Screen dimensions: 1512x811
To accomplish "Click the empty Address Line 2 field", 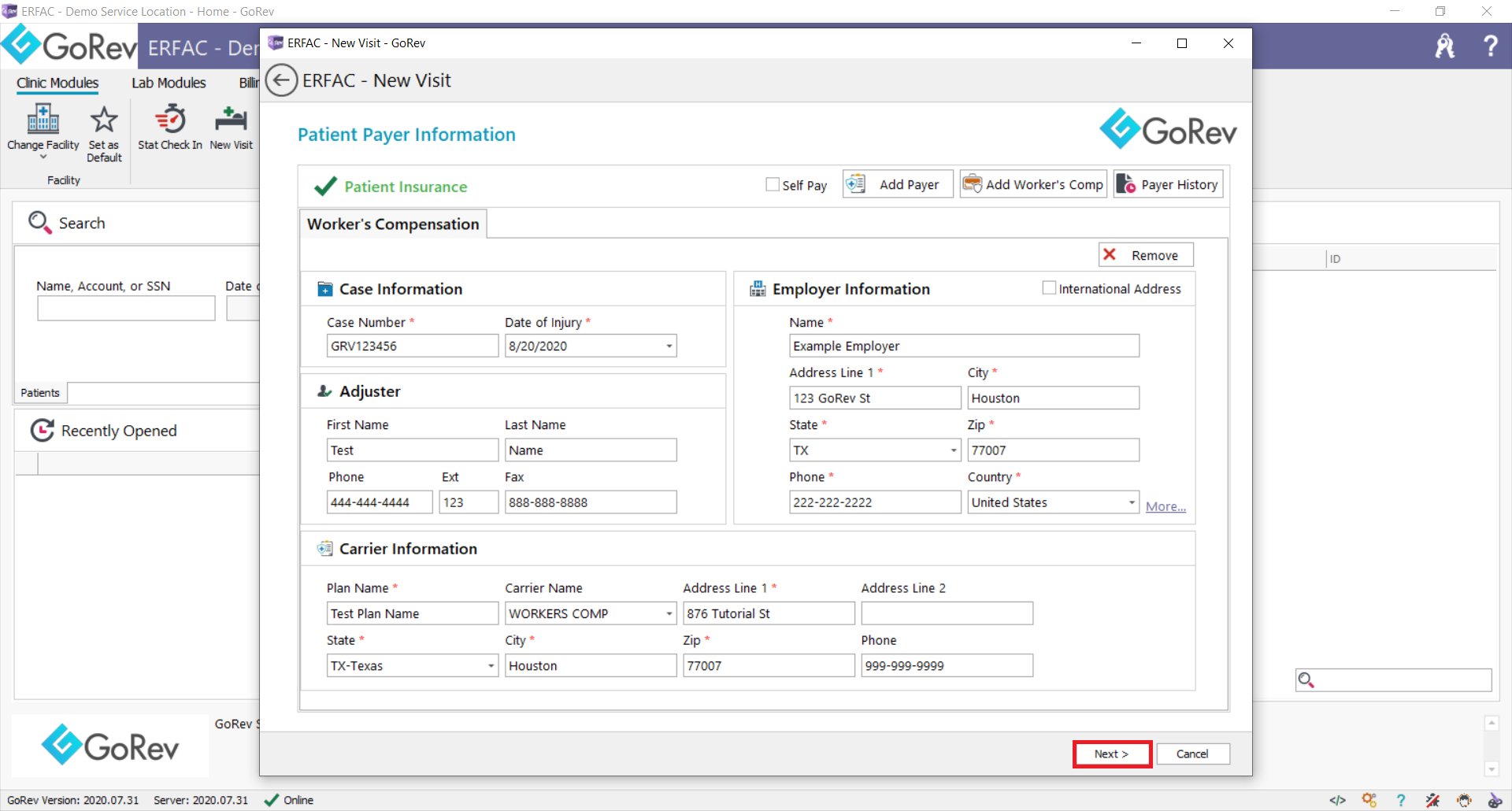I will pos(947,613).
